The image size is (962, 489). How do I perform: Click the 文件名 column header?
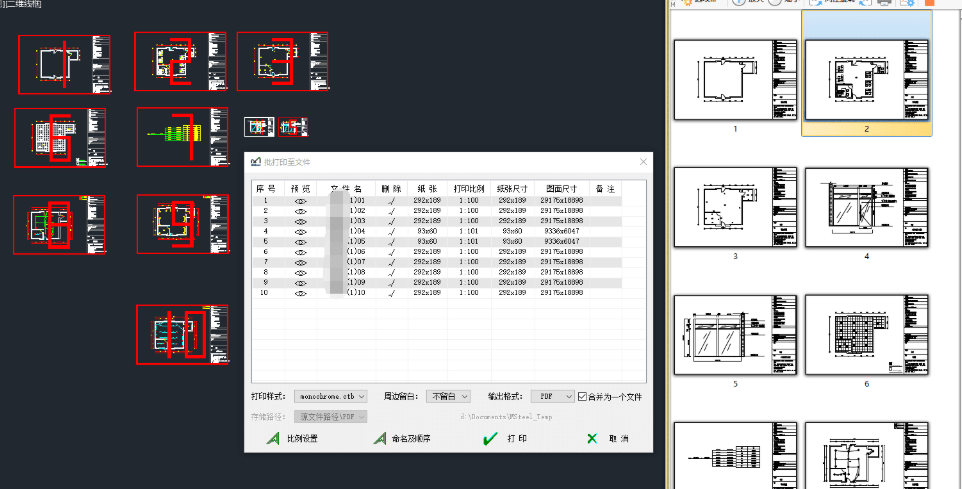(x=347, y=188)
